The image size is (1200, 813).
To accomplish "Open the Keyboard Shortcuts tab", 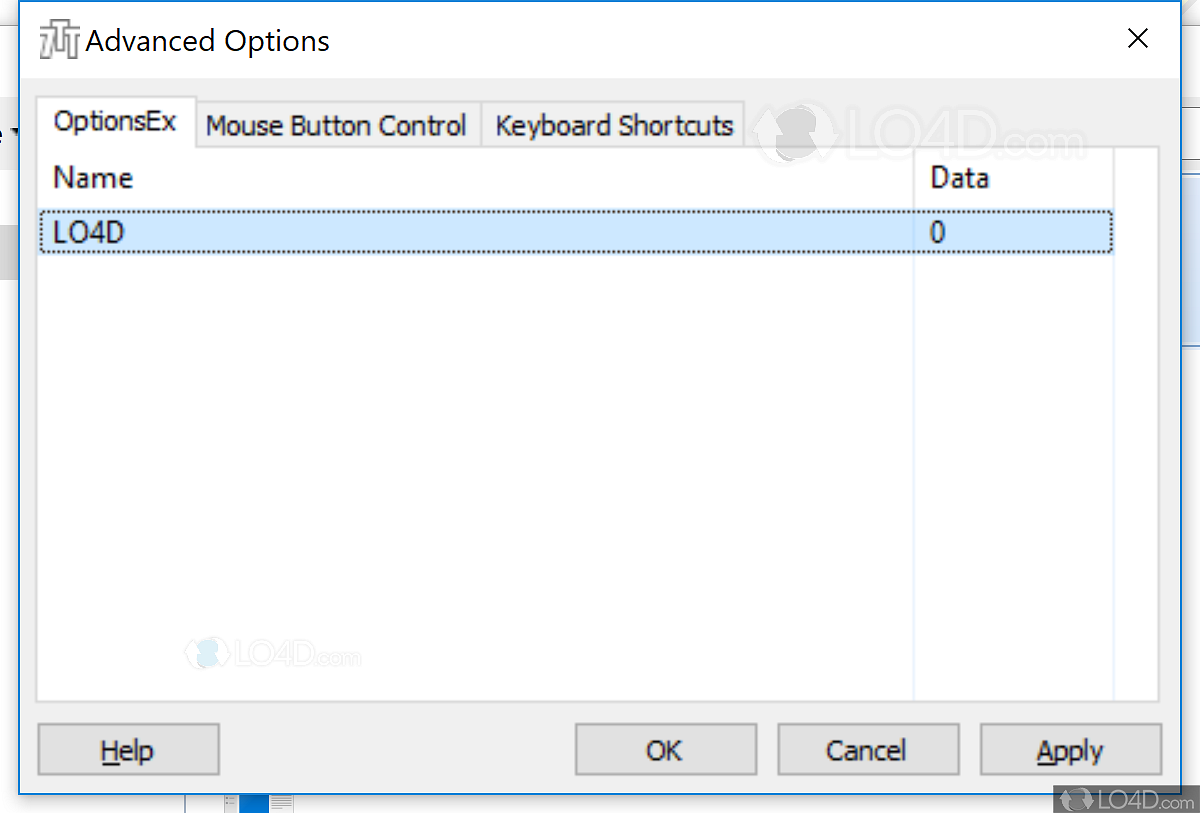I will click(613, 125).
